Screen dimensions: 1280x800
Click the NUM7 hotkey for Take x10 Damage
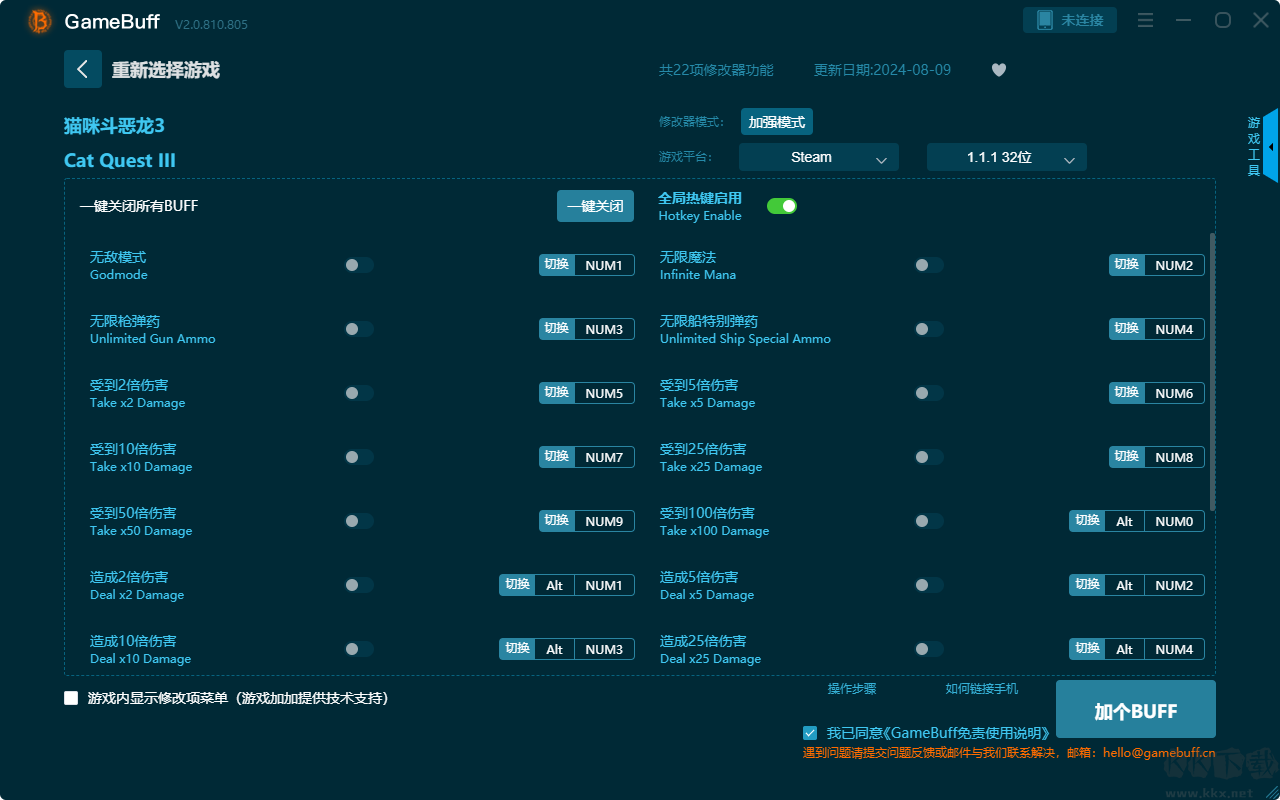pyautogui.click(x=604, y=457)
